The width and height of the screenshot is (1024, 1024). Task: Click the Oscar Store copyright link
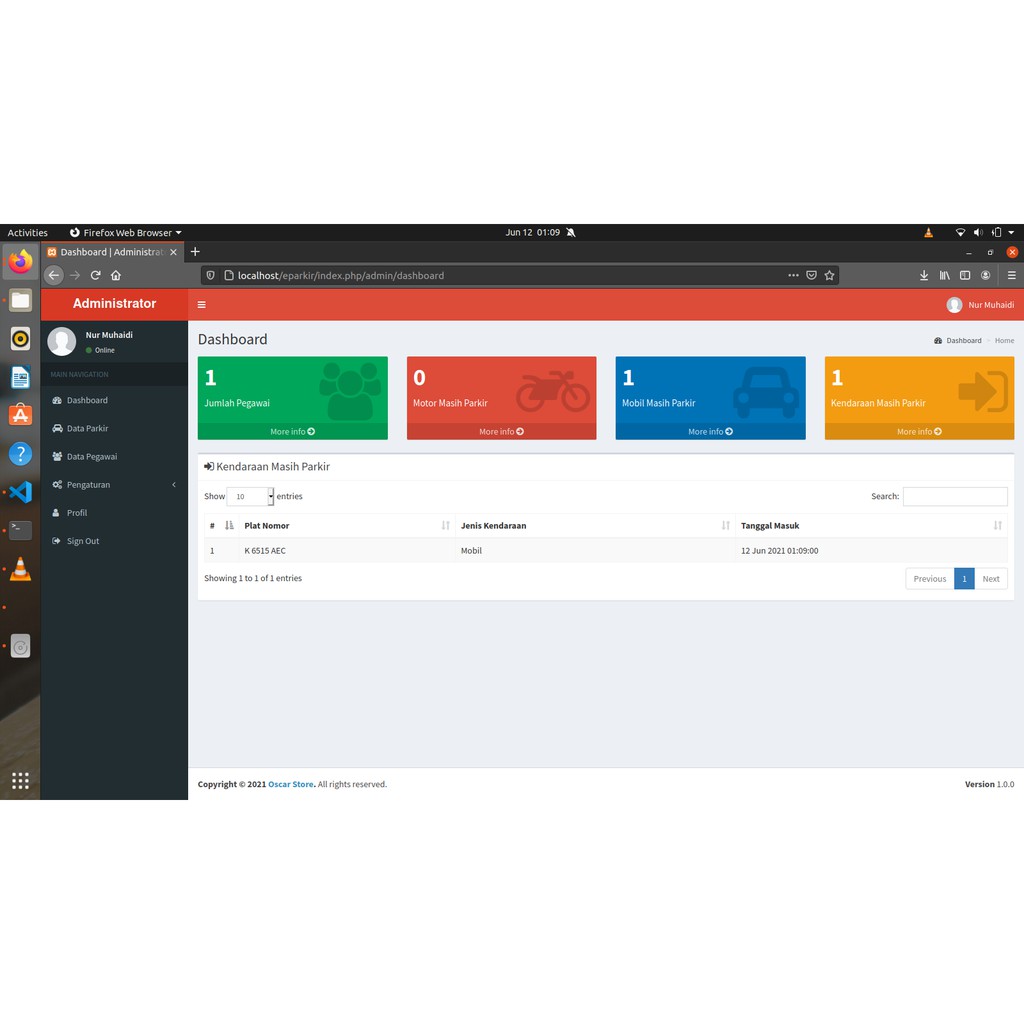coord(290,784)
